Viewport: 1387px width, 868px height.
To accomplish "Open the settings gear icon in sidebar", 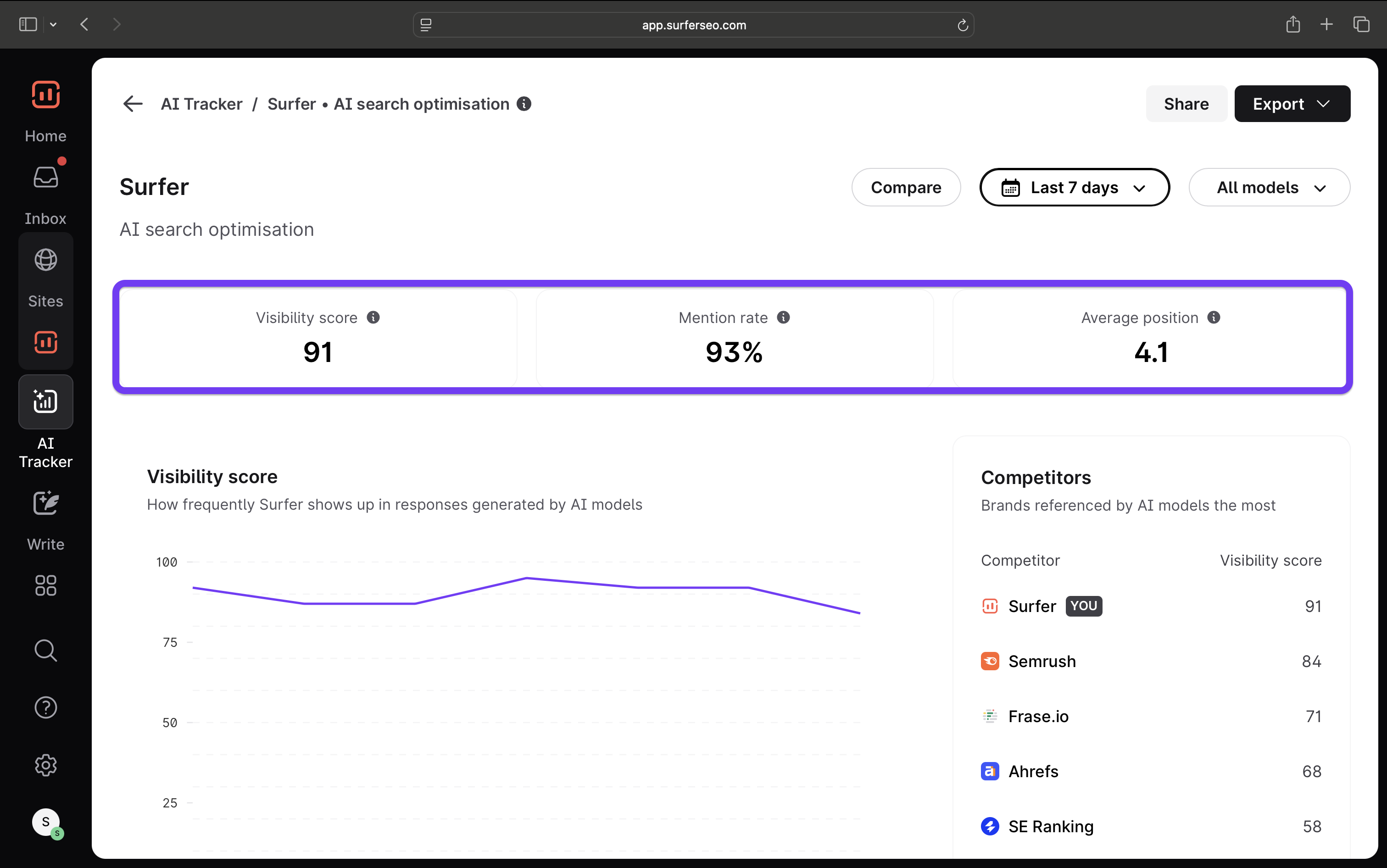I will pos(45,765).
